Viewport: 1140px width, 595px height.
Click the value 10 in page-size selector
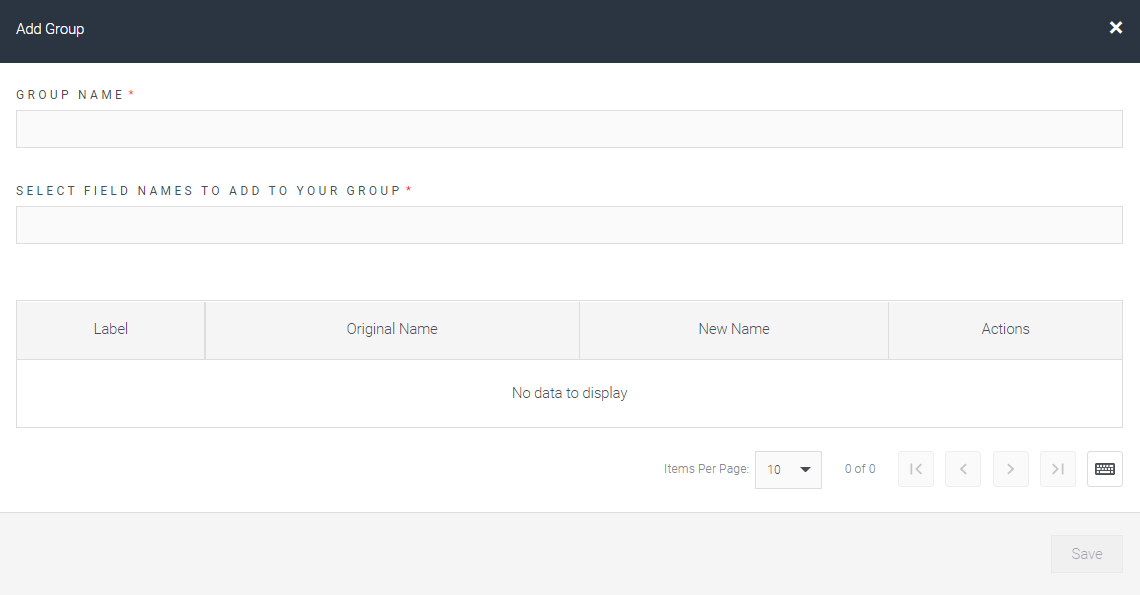point(775,469)
